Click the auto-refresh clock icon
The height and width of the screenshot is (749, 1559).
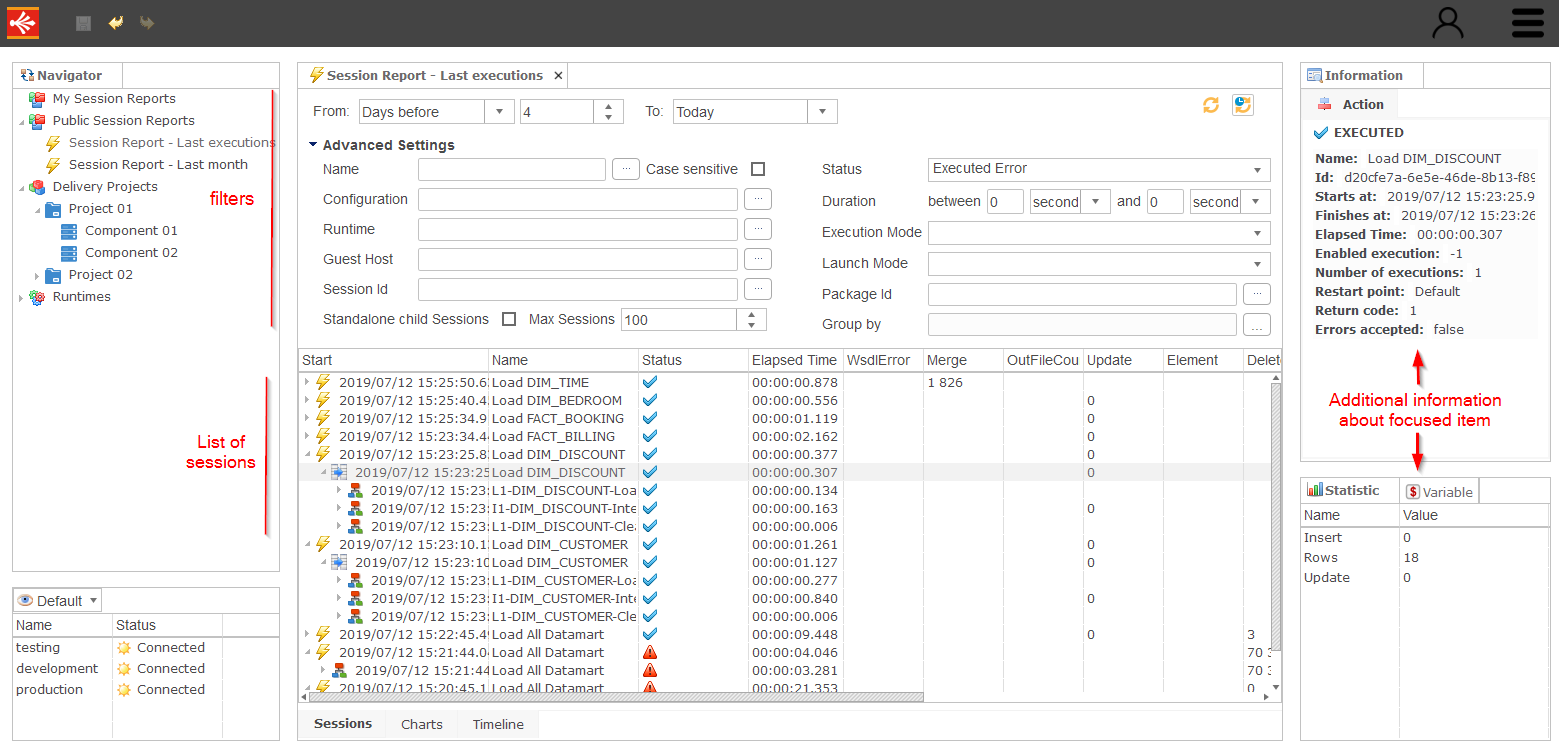[1242, 105]
